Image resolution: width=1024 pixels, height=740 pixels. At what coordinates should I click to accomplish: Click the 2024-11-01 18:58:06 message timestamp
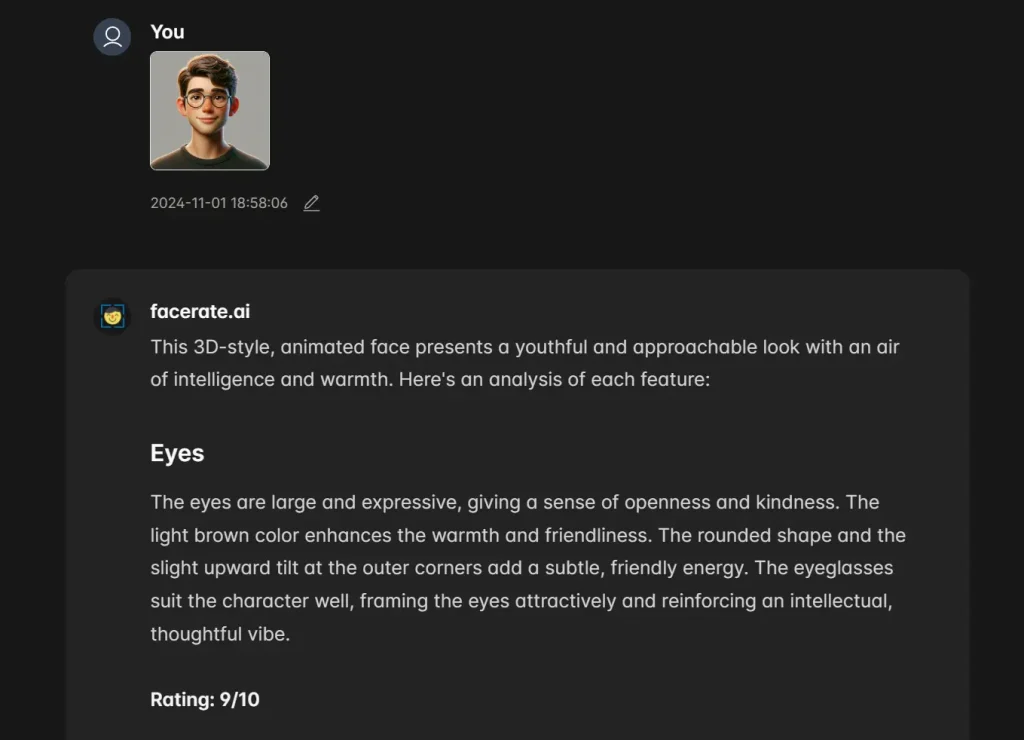[x=219, y=203]
